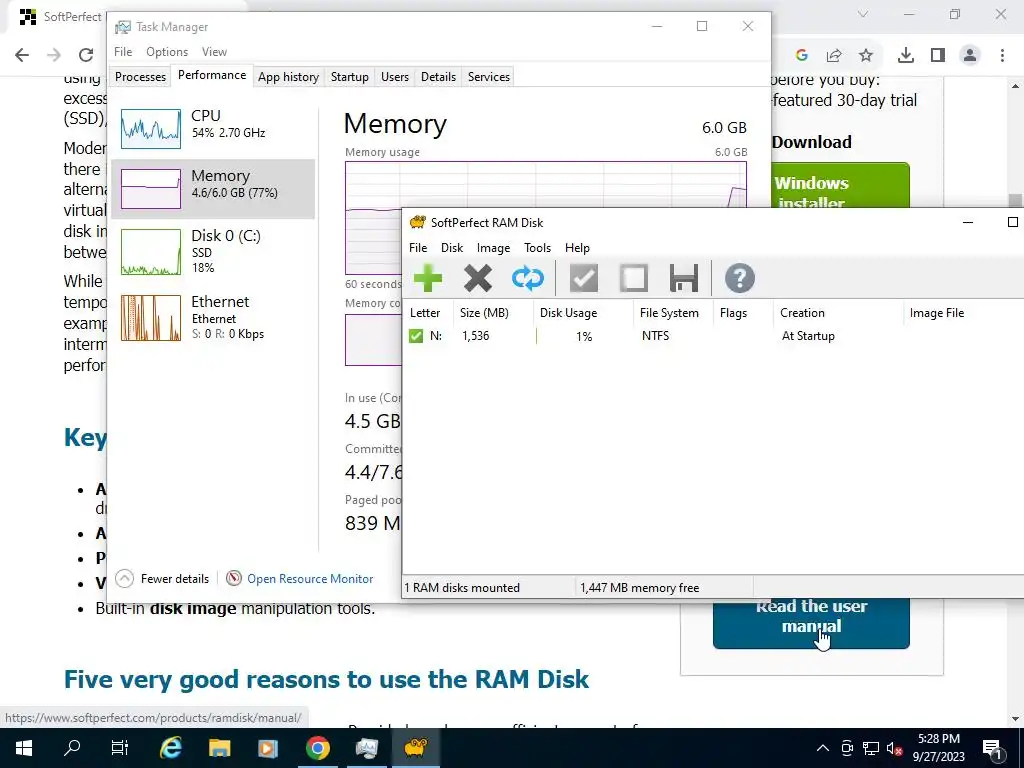Image resolution: width=1024 pixels, height=768 pixels.
Task: Open Image menu in RAM Disk window
Action: click(x=493, y=248)
